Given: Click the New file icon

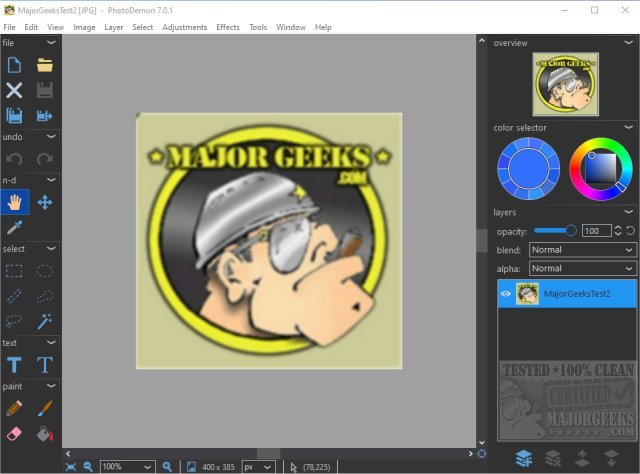Looking at the screenshot, I should coord(14,65).
